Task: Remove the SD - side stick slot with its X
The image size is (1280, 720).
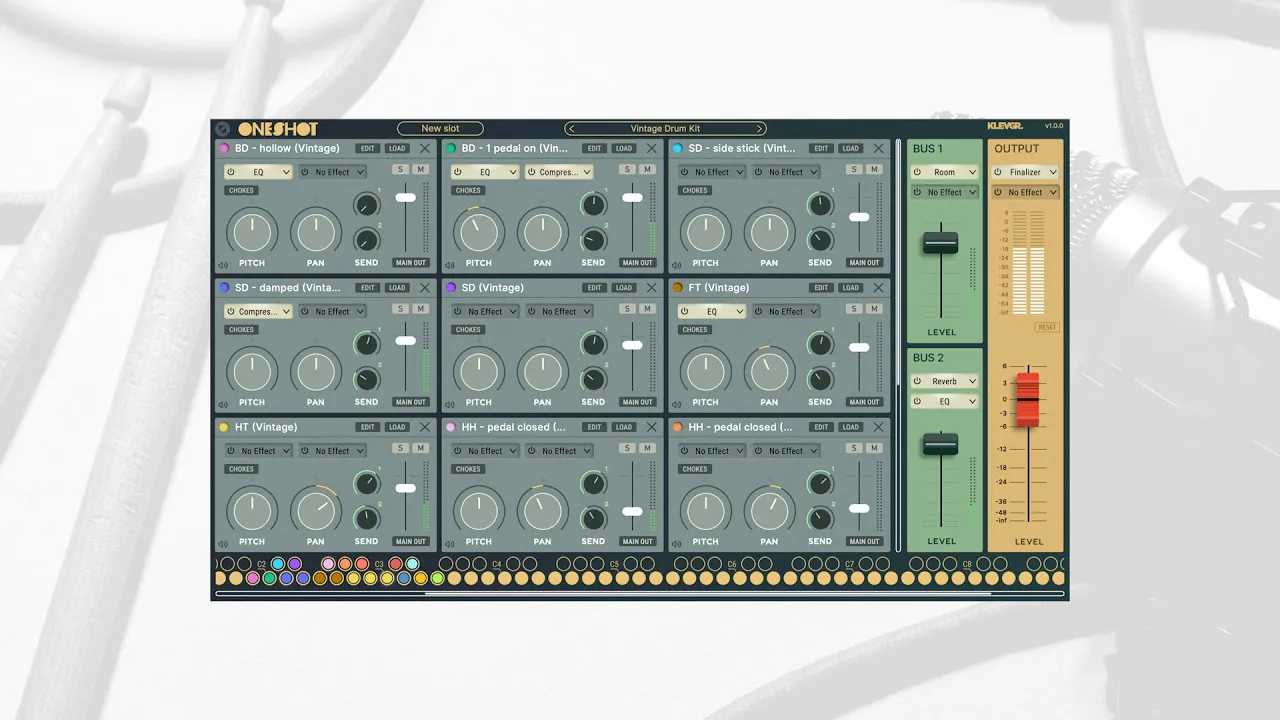Action: click(879, 148)
